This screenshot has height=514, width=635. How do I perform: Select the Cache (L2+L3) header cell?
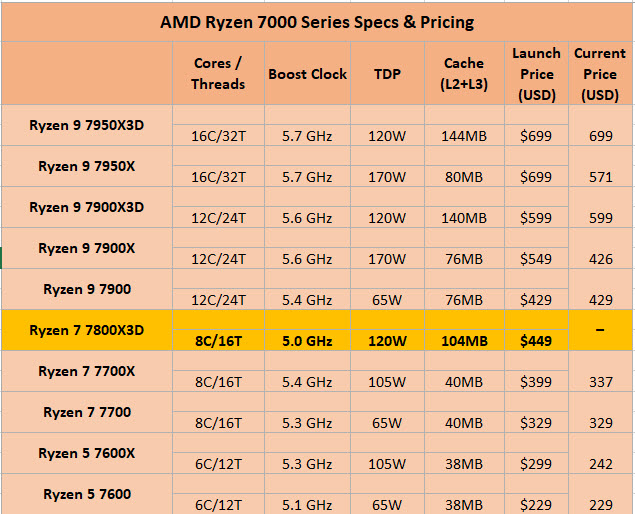coord(464,74)
